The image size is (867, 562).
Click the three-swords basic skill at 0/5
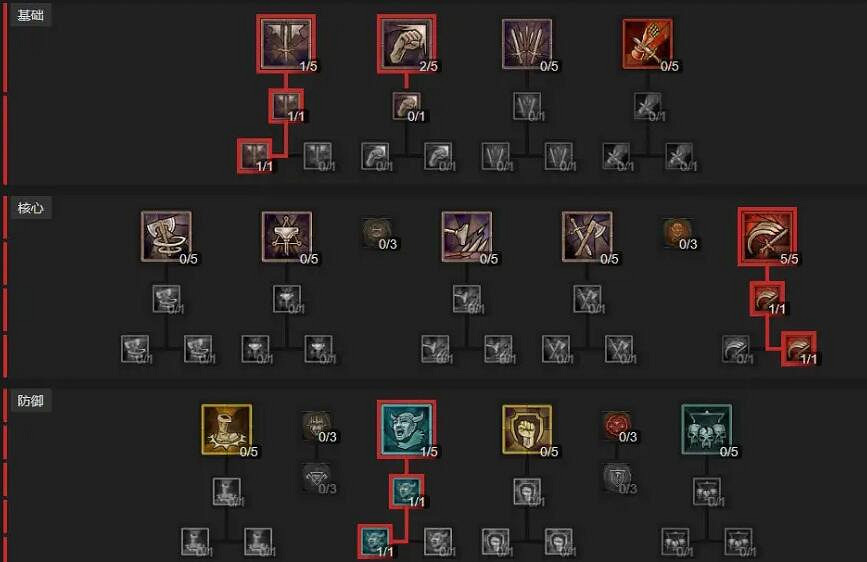tap(527, 44)
